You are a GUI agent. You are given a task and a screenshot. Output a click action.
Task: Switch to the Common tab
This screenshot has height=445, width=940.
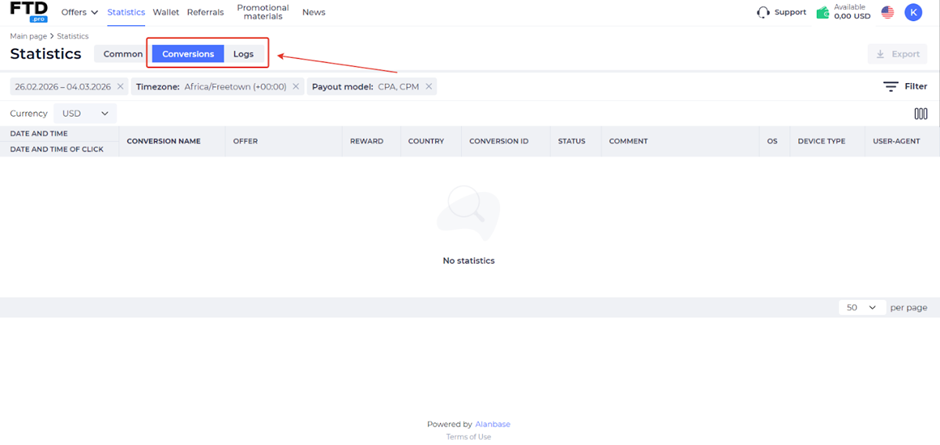pyautogui.click(x=123, y=54)
